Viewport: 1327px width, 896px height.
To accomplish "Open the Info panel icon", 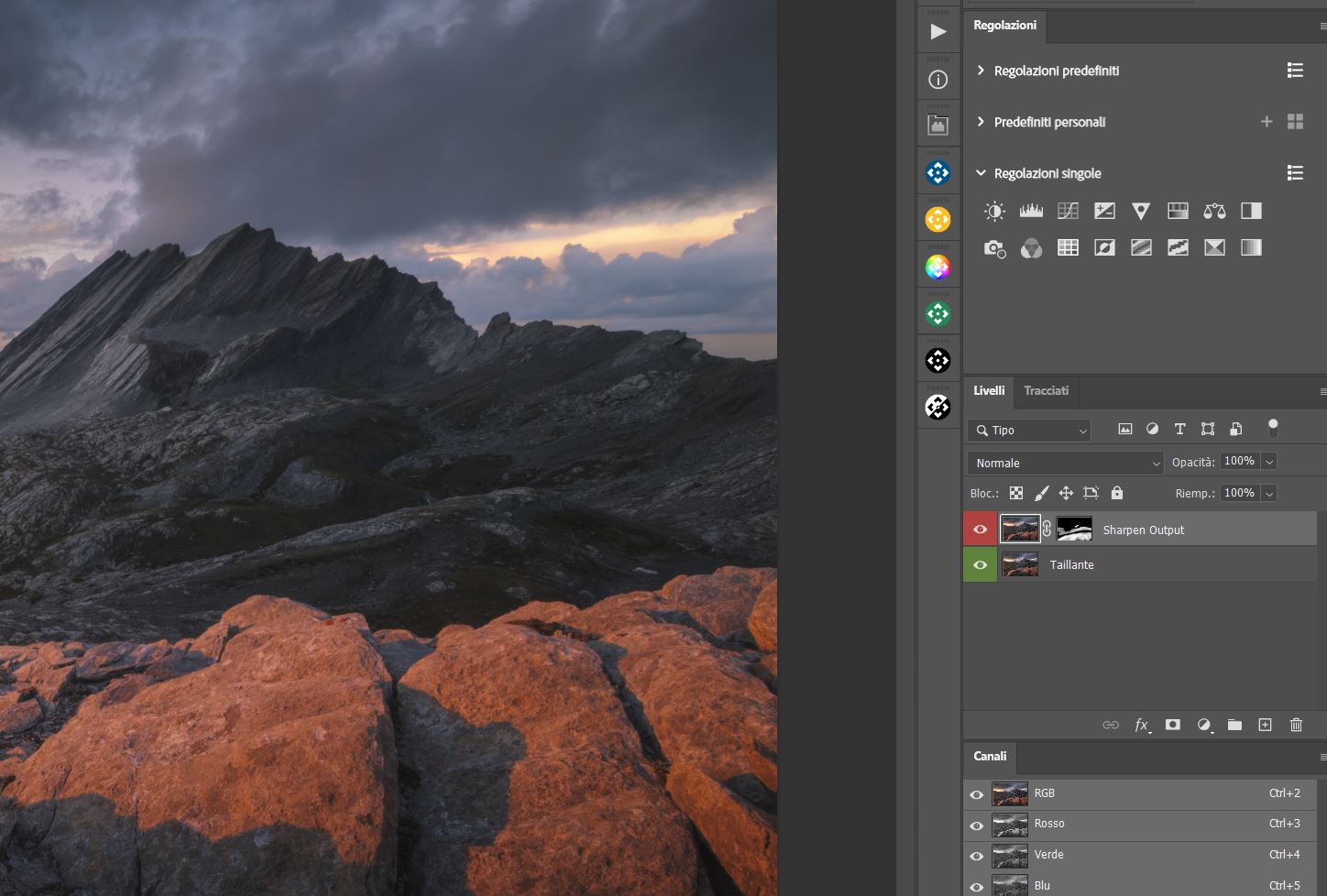I will [x=938, y=80].
